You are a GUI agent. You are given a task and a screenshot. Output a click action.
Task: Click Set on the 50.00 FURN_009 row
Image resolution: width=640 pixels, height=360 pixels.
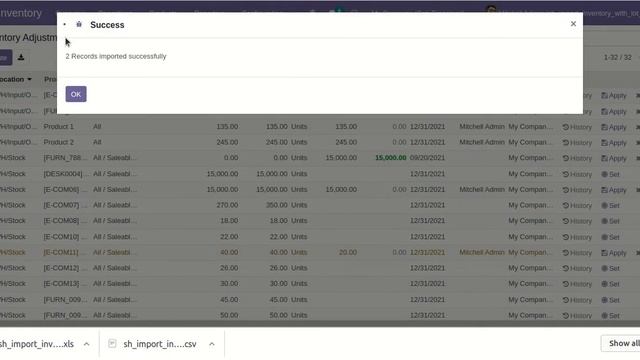pos(611,316)
